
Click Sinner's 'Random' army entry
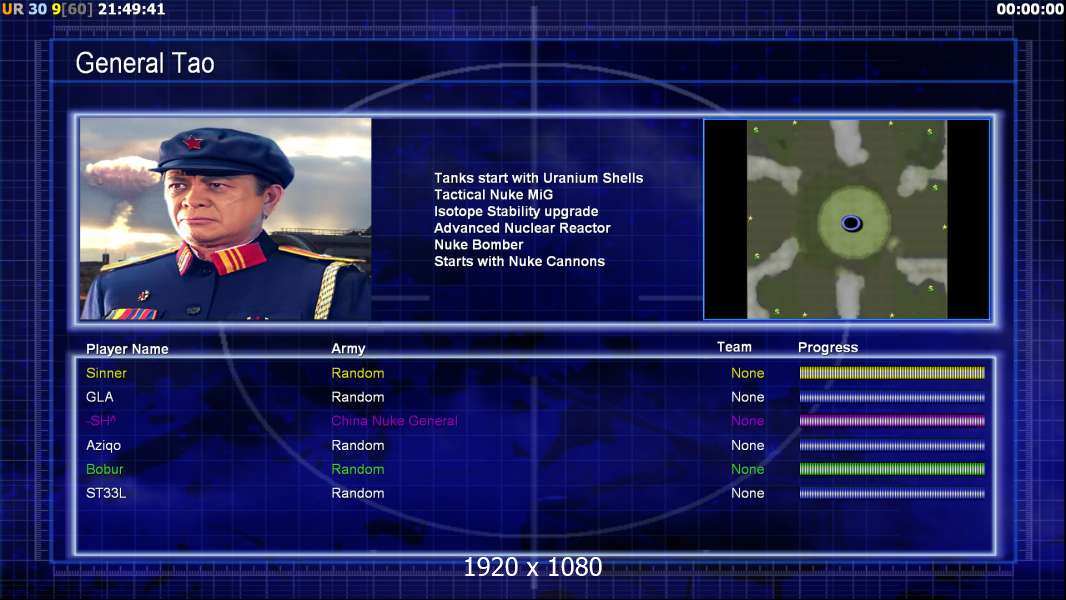pos(358,373)
